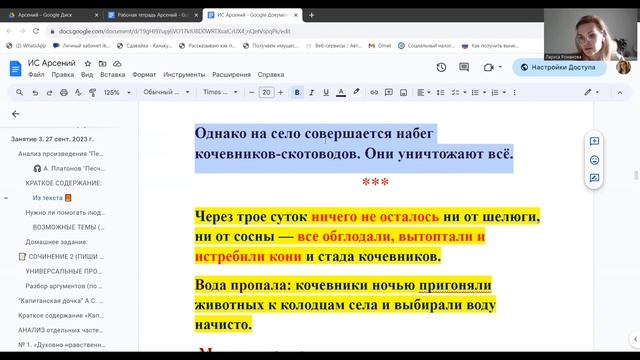The image size is (640, 360).
Task: Open the highlight color picker
Action: [356, 92]
